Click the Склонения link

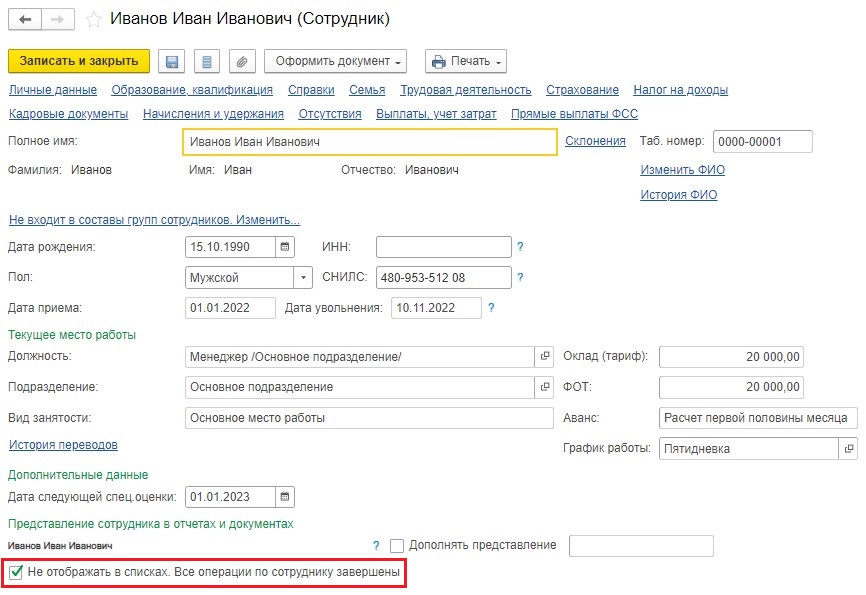595,141
